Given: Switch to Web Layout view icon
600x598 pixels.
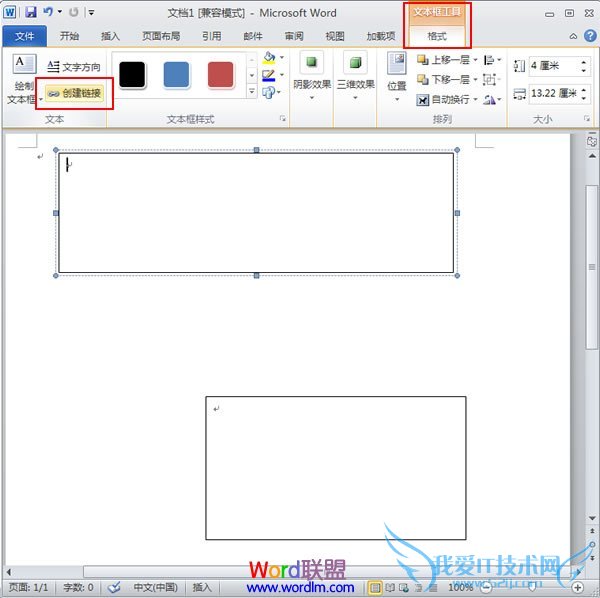Looking at the screenshot, I should (404, 587).
